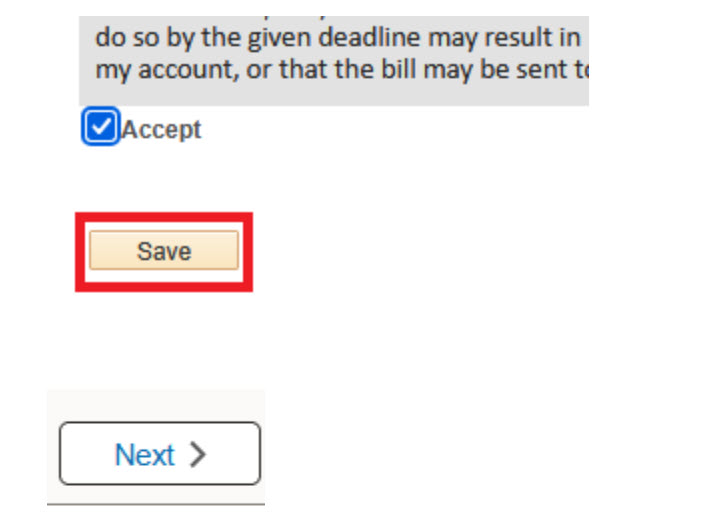
Task: Go to the next step with Next
Action: tap(160, 454)
